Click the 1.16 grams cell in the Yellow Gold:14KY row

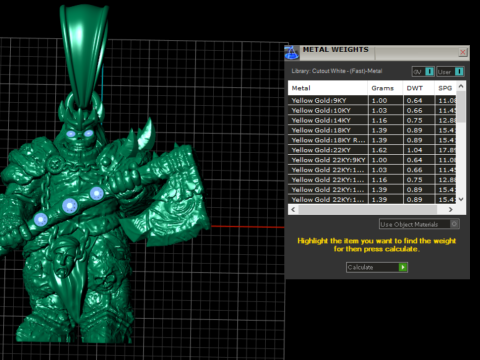[x=385, y=120]
